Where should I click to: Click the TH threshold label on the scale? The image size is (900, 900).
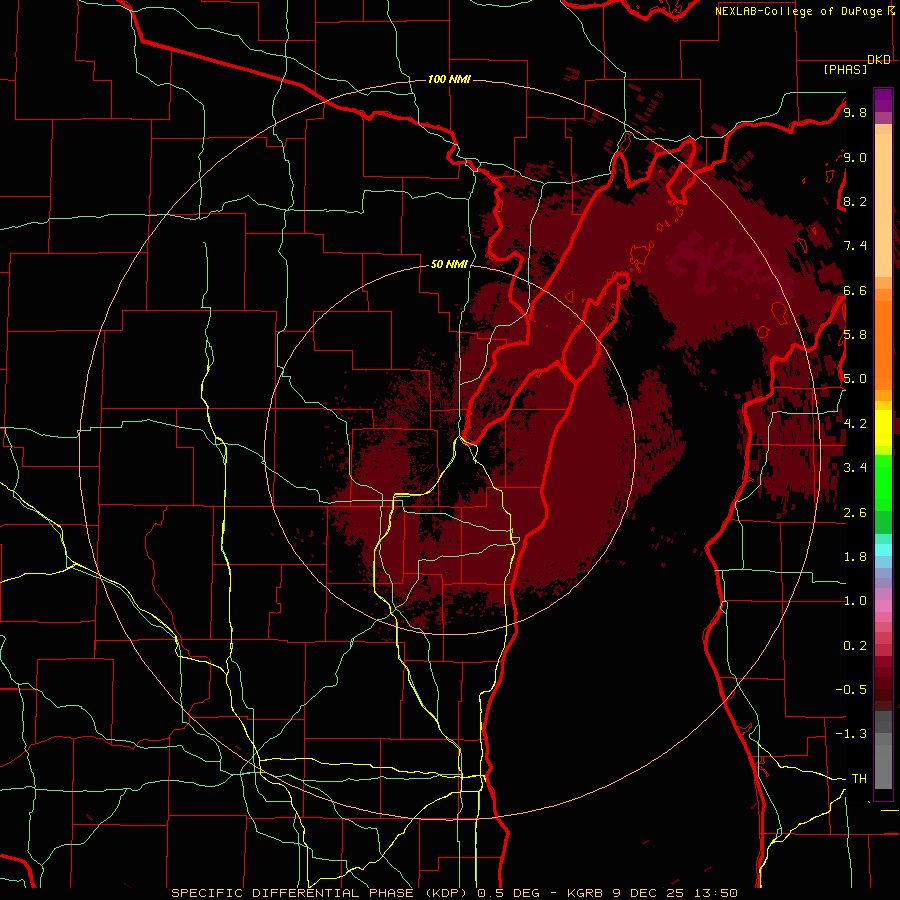(859, 779)
